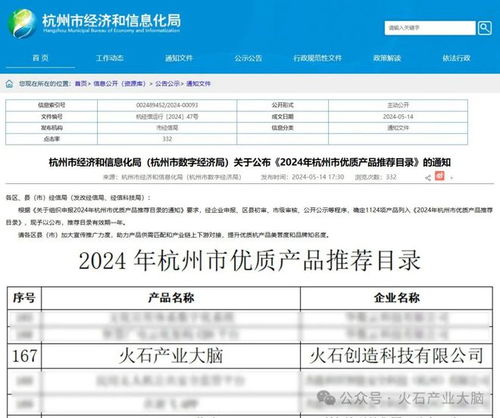Open the 首页 navigation tab

40,58
